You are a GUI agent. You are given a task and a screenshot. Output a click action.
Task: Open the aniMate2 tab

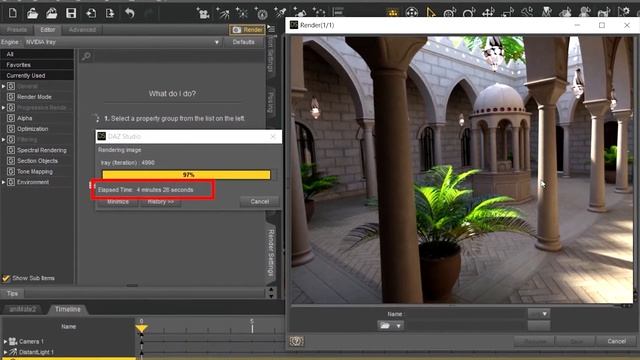(23, 309)
